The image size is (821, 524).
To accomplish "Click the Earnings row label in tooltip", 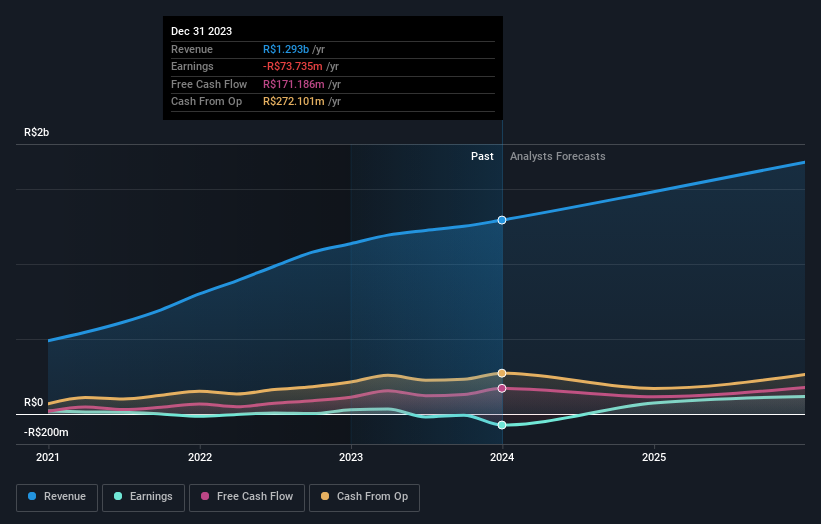I will click(192, 66).
